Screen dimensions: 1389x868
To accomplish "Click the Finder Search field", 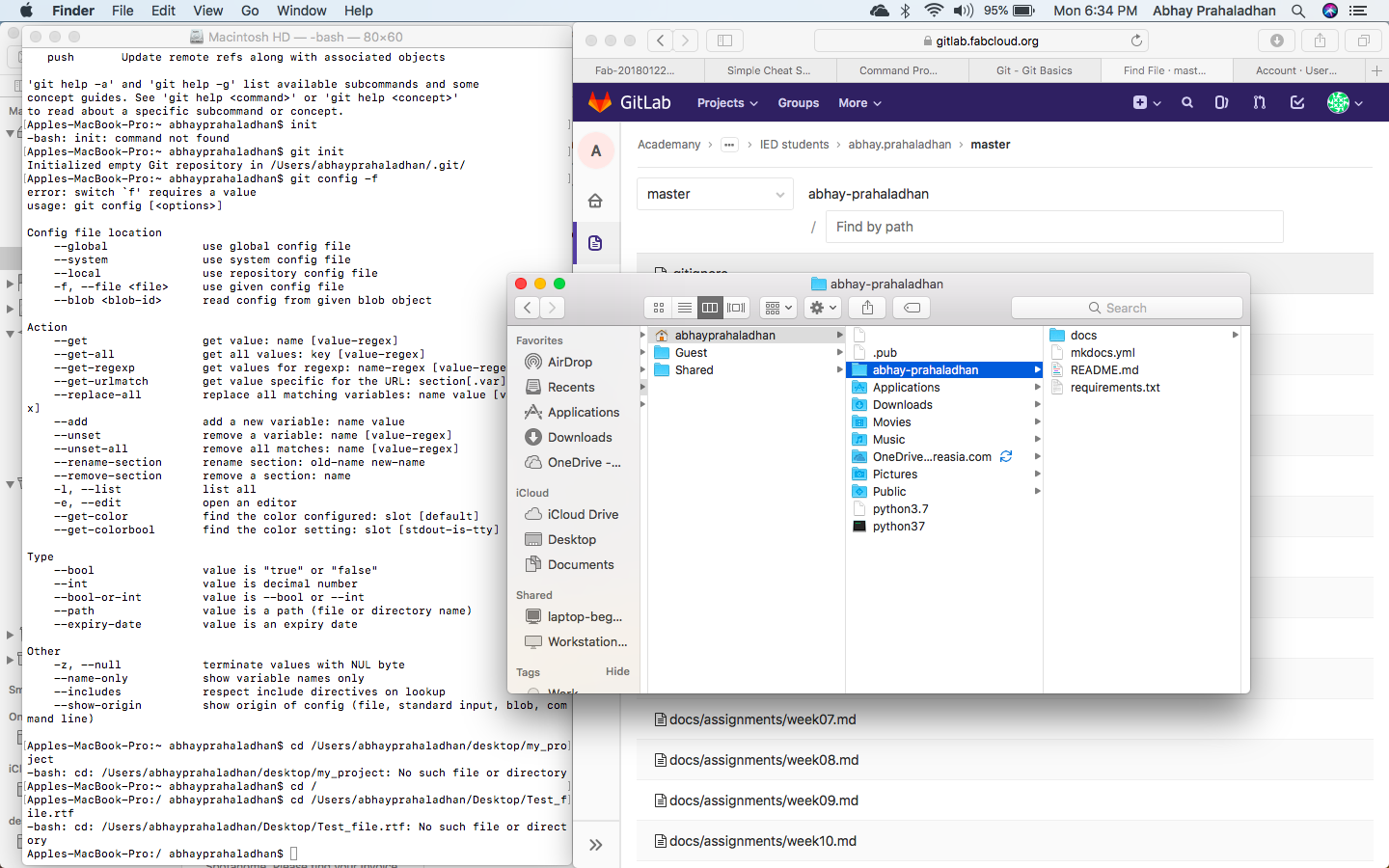I will pos(1127,308).
